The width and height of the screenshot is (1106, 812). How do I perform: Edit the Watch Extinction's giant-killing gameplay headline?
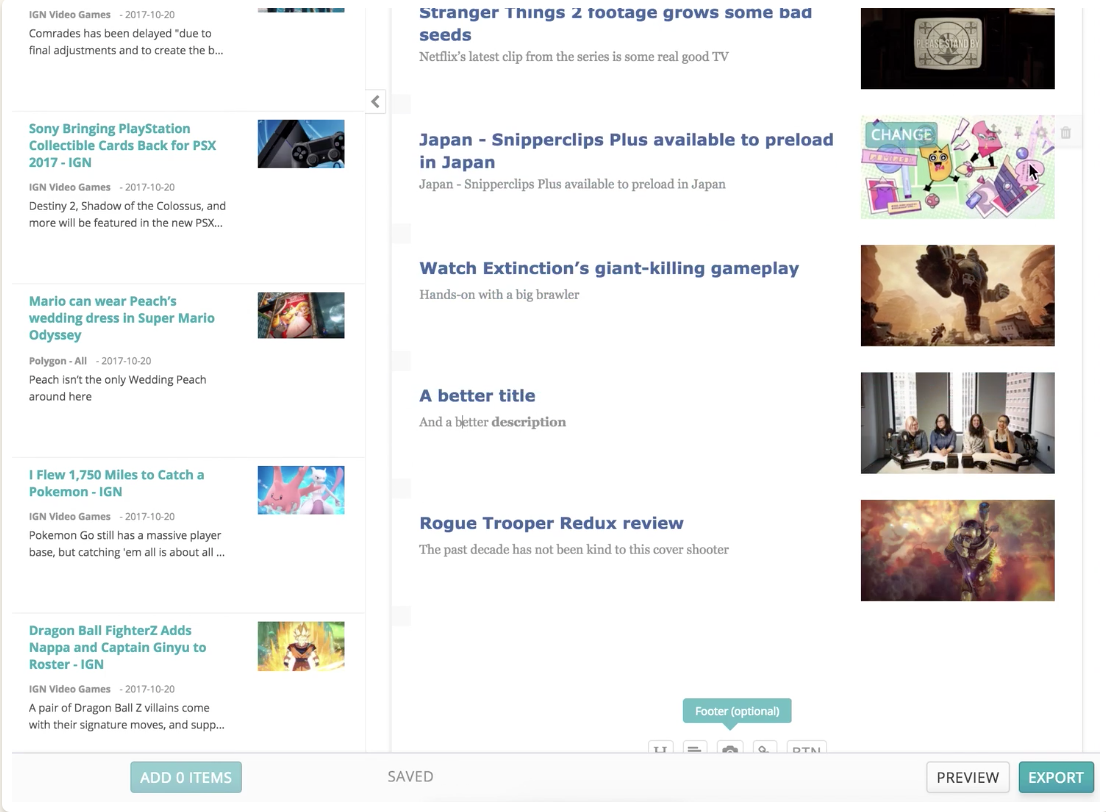(609, 268)
